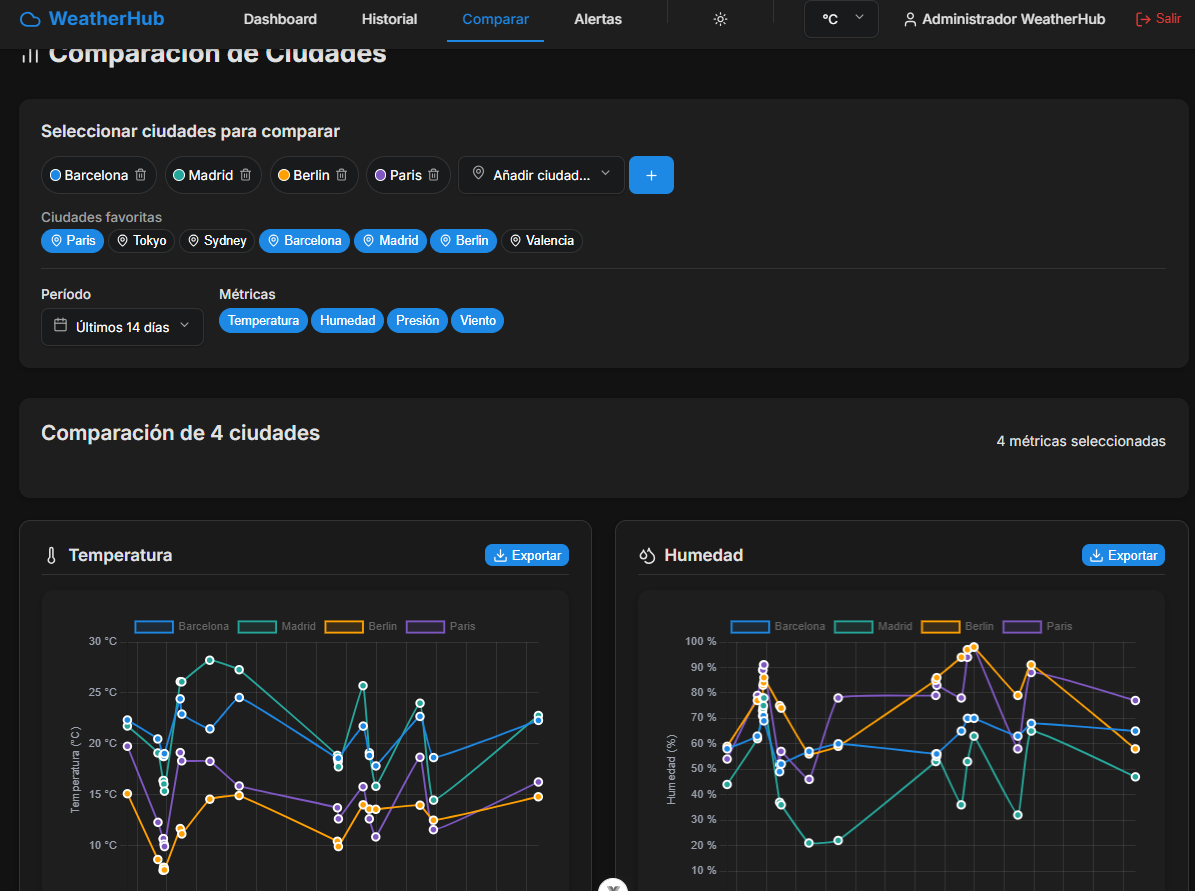Open the Administrador WeatherHub user profile
The width and height of the screenshot is (1195, 891).
tap(1004, 19)
